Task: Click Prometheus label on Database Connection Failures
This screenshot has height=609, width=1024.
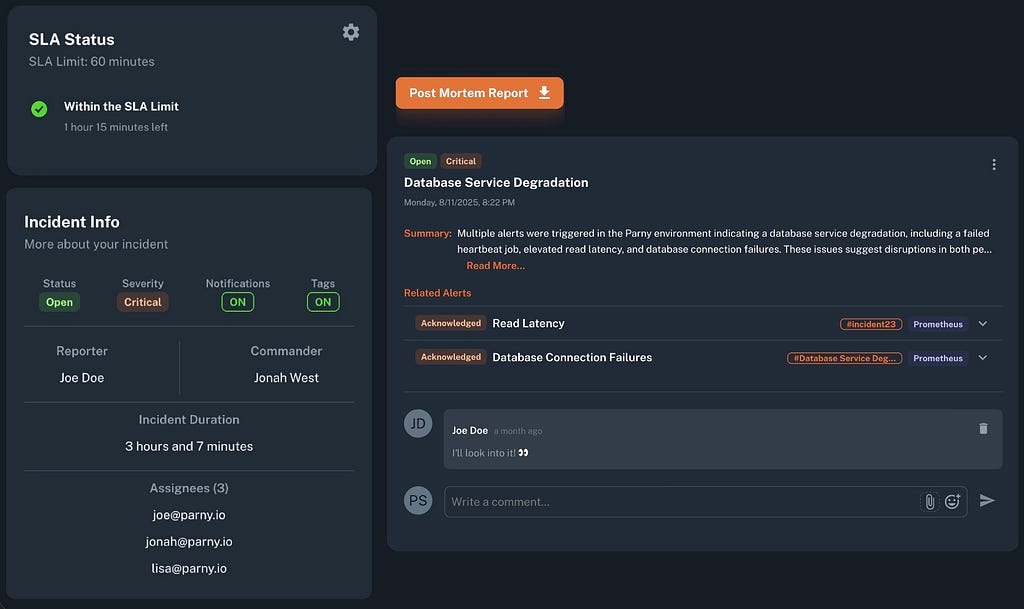Action: click(938, 358)
